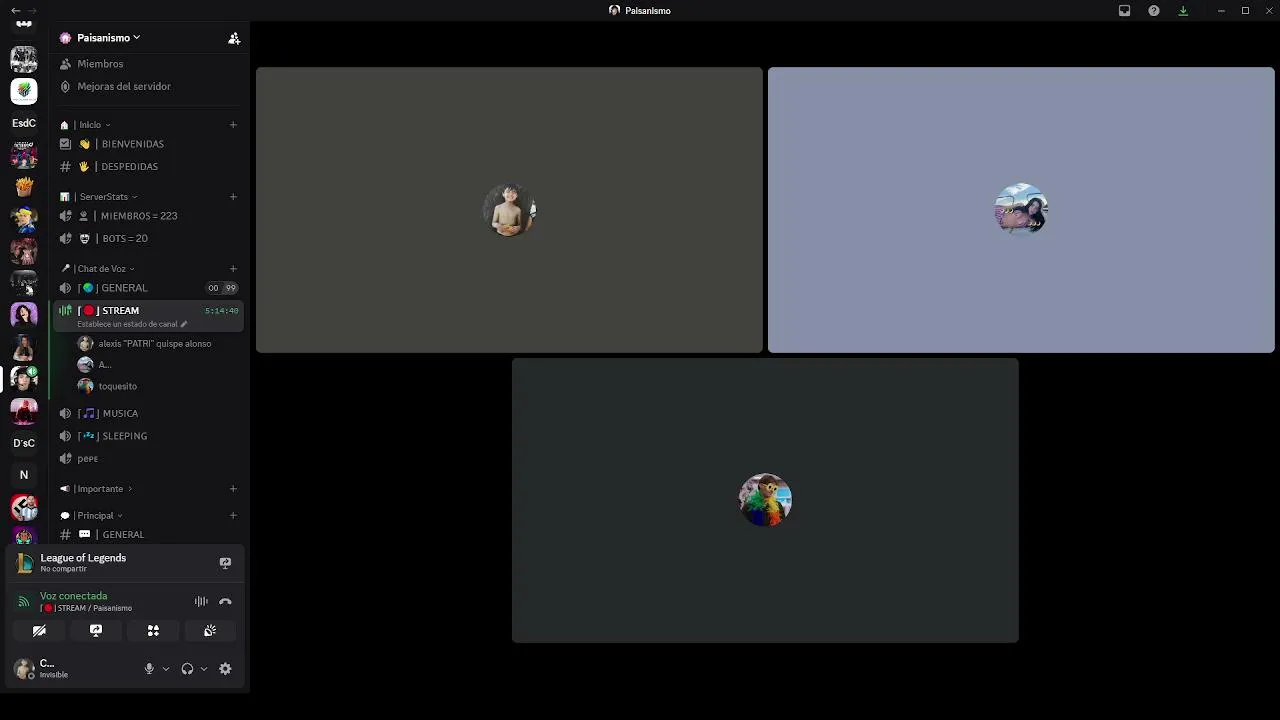
Task: Open the headphones output options arrow
Action: tap(204, 669)
